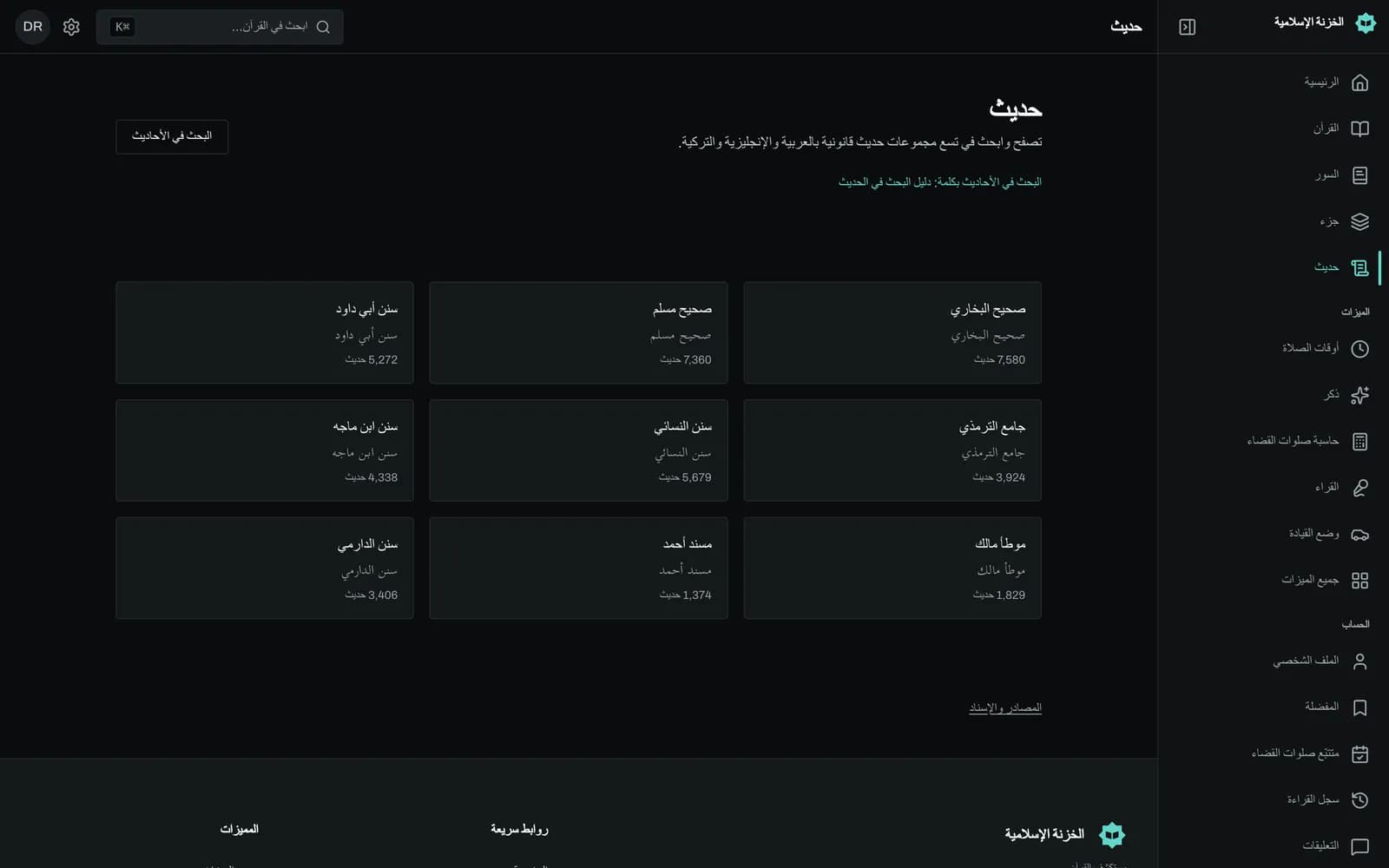Open the سنن أبي داود collection card
1389x868 pixels.
coord(265,332)
